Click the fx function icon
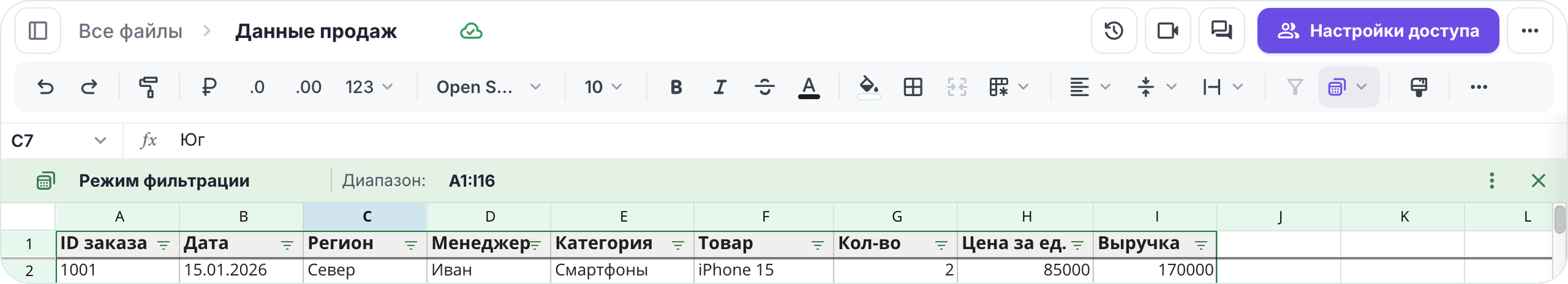This screenshot has height=284, width=1568. coord(148,141)
